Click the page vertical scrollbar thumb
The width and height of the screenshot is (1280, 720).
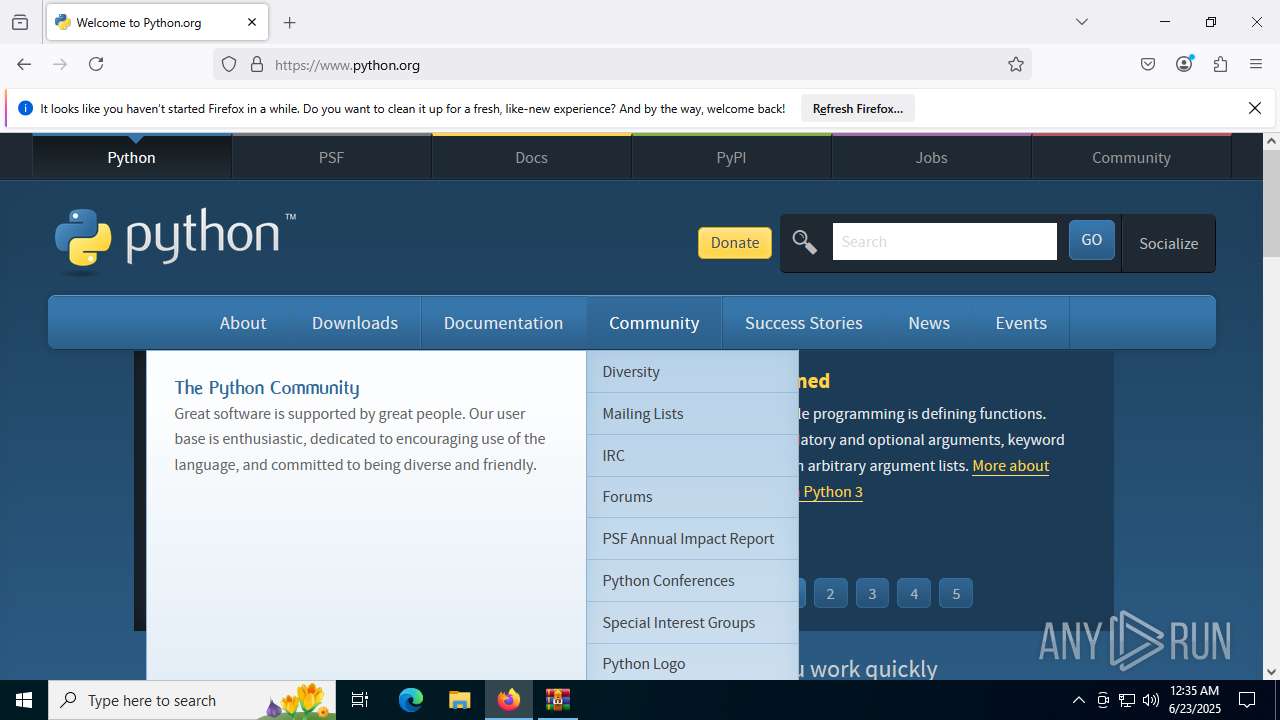tap(1271, 203)
